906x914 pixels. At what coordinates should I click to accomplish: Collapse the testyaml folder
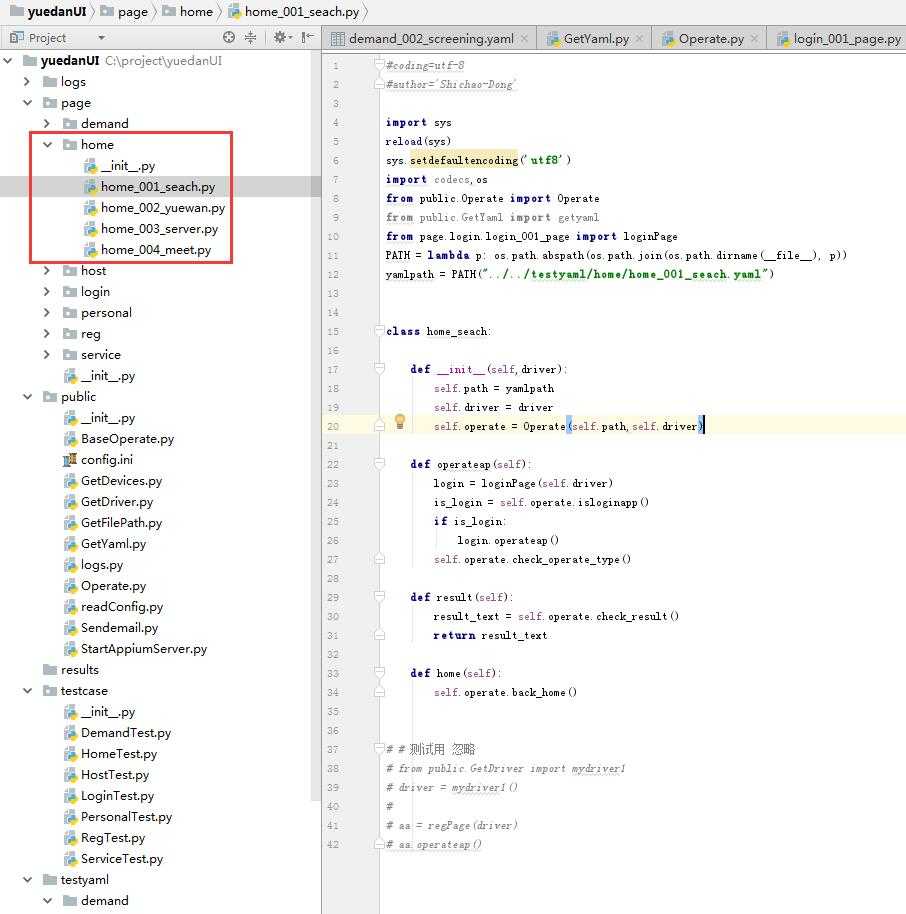pos(27,880)
